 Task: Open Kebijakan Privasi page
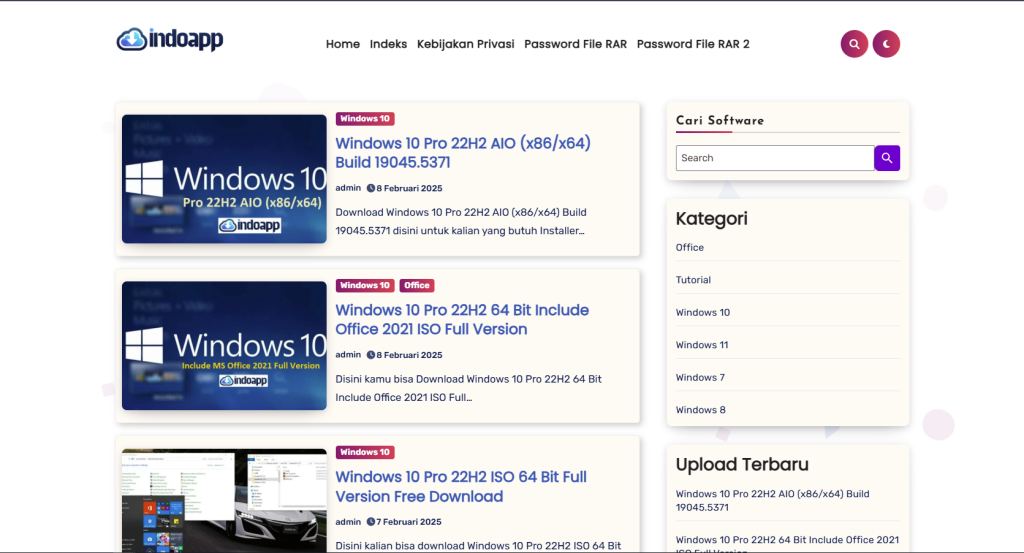[465, 44]
